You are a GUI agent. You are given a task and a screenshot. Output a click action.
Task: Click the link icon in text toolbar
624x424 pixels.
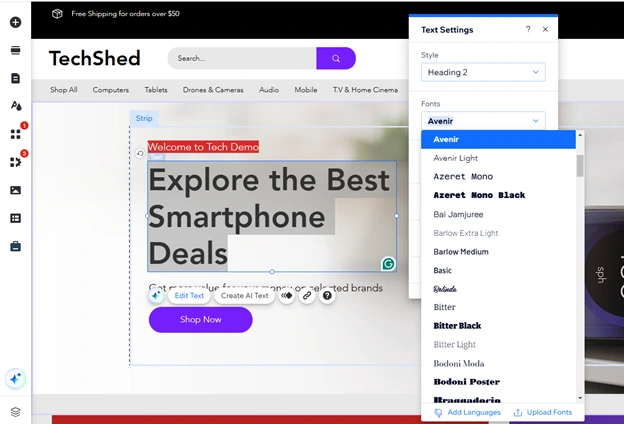click(x=307, y=296)
